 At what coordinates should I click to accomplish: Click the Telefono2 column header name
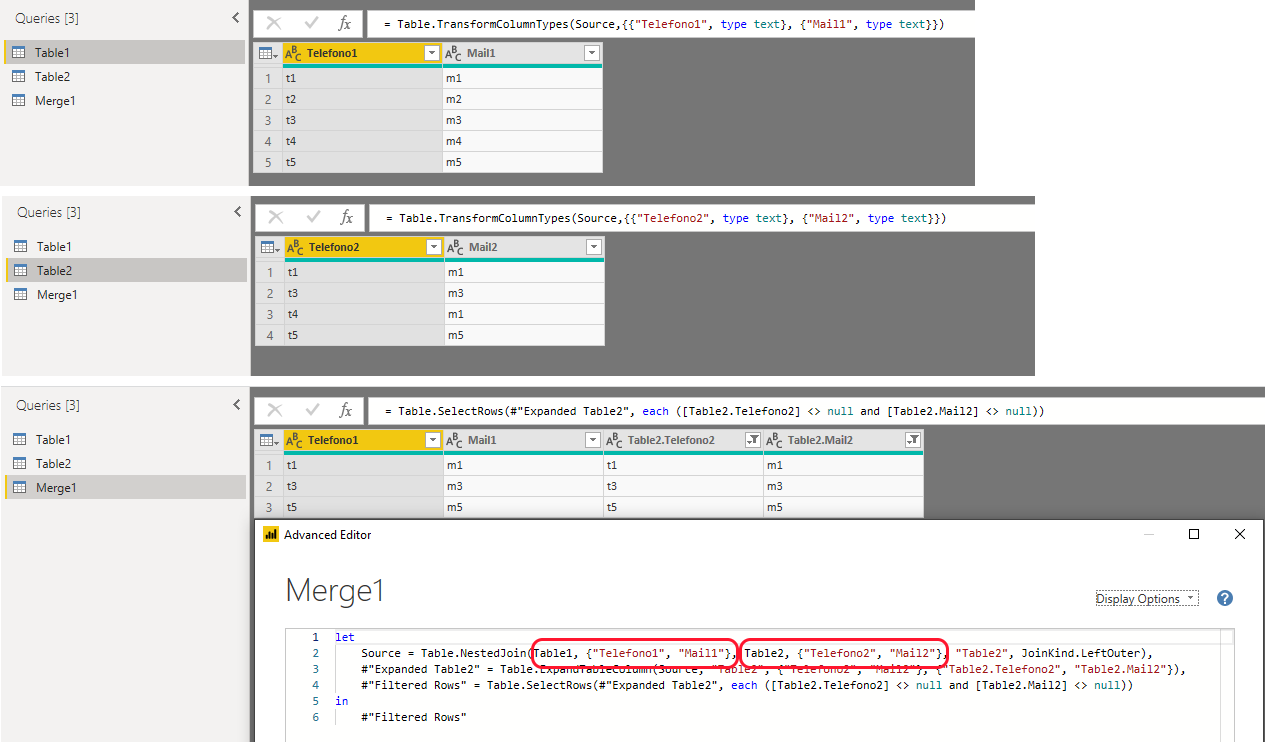(x=333, y=247)
